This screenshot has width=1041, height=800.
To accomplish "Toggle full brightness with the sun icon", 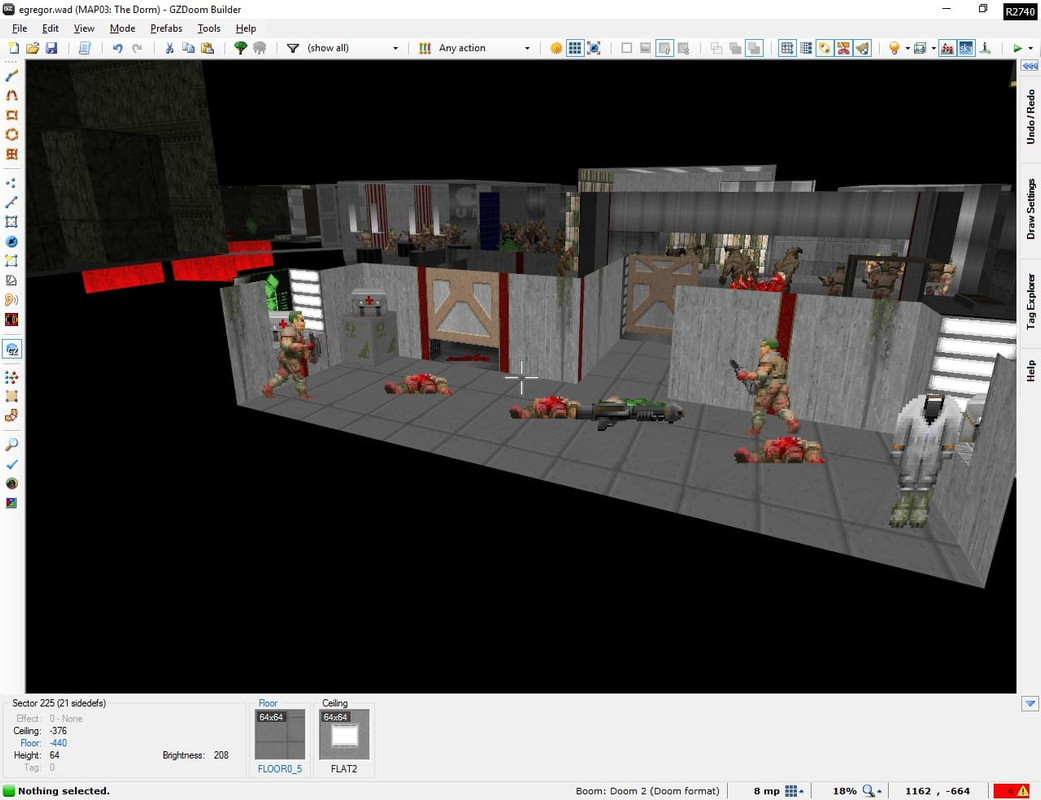I will [x=556, y=48].
